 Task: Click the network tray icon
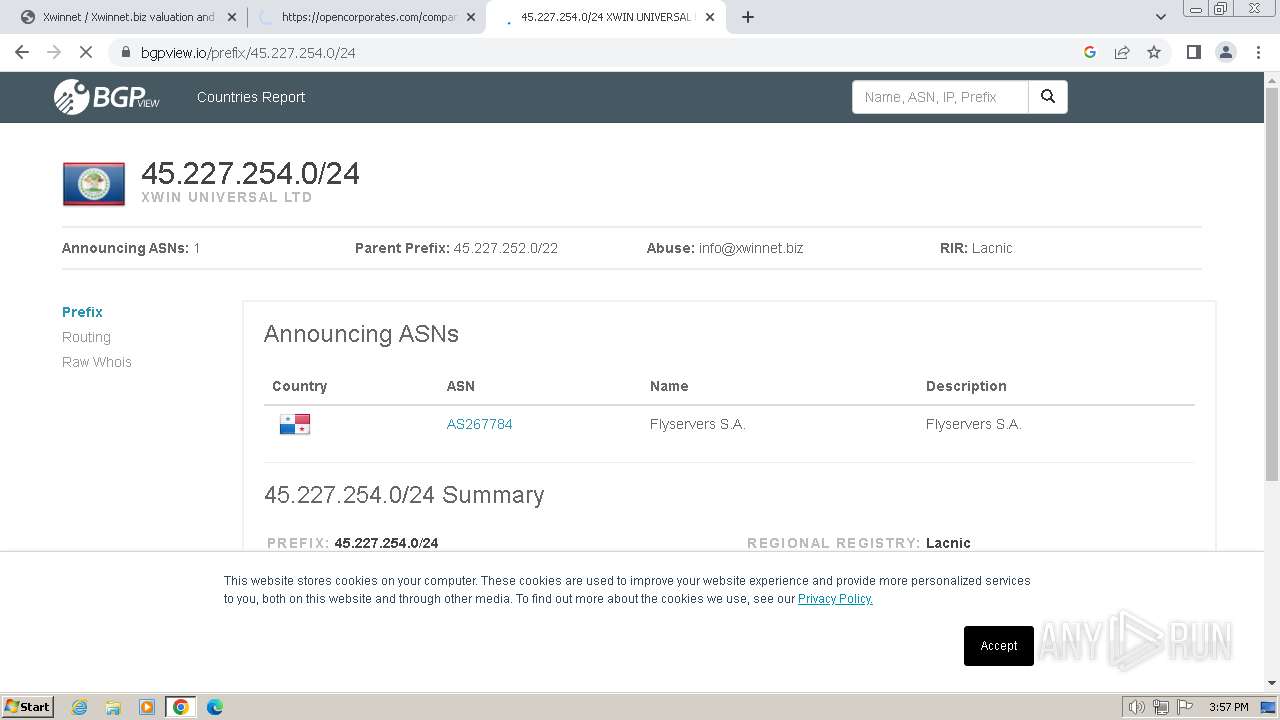click(x=1161, y=707)
